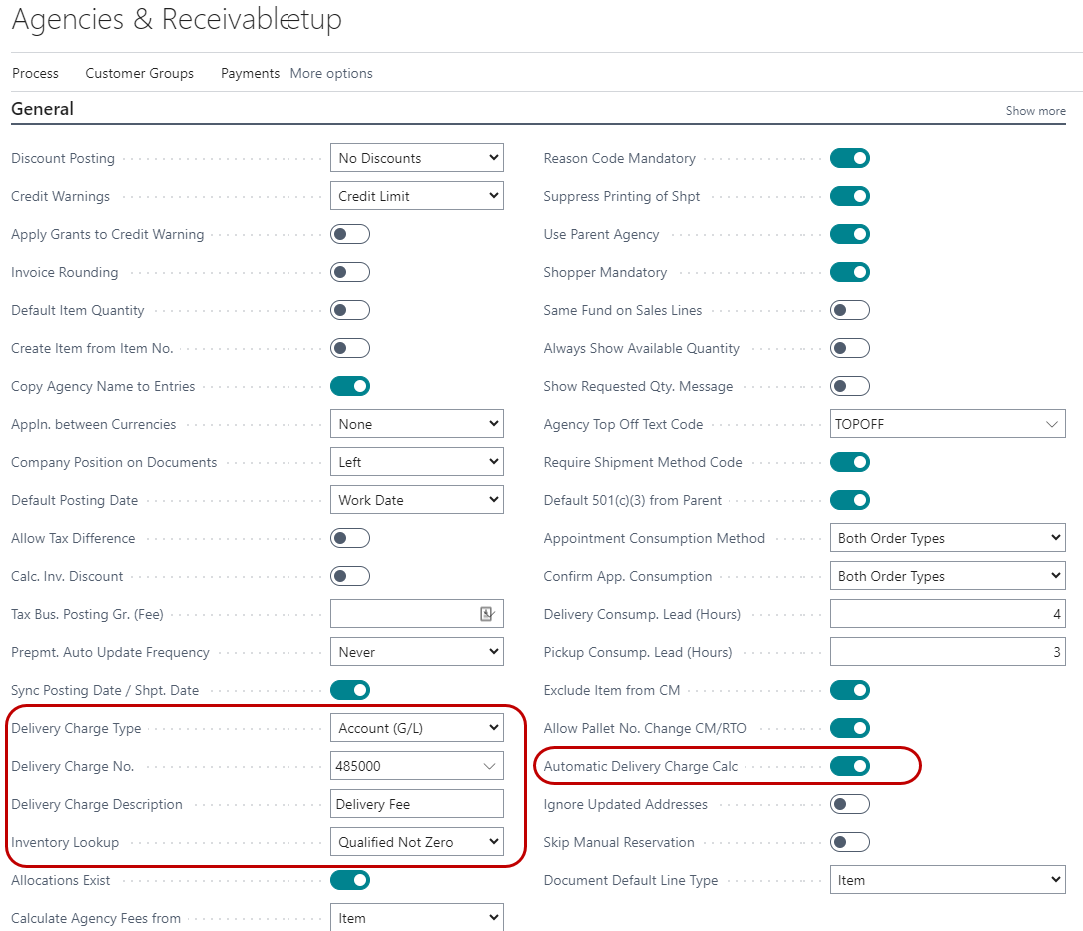Toggle Copy Agency Name to Entries
The width and height of the screenshot is (1083, 931).
[349, 386]
